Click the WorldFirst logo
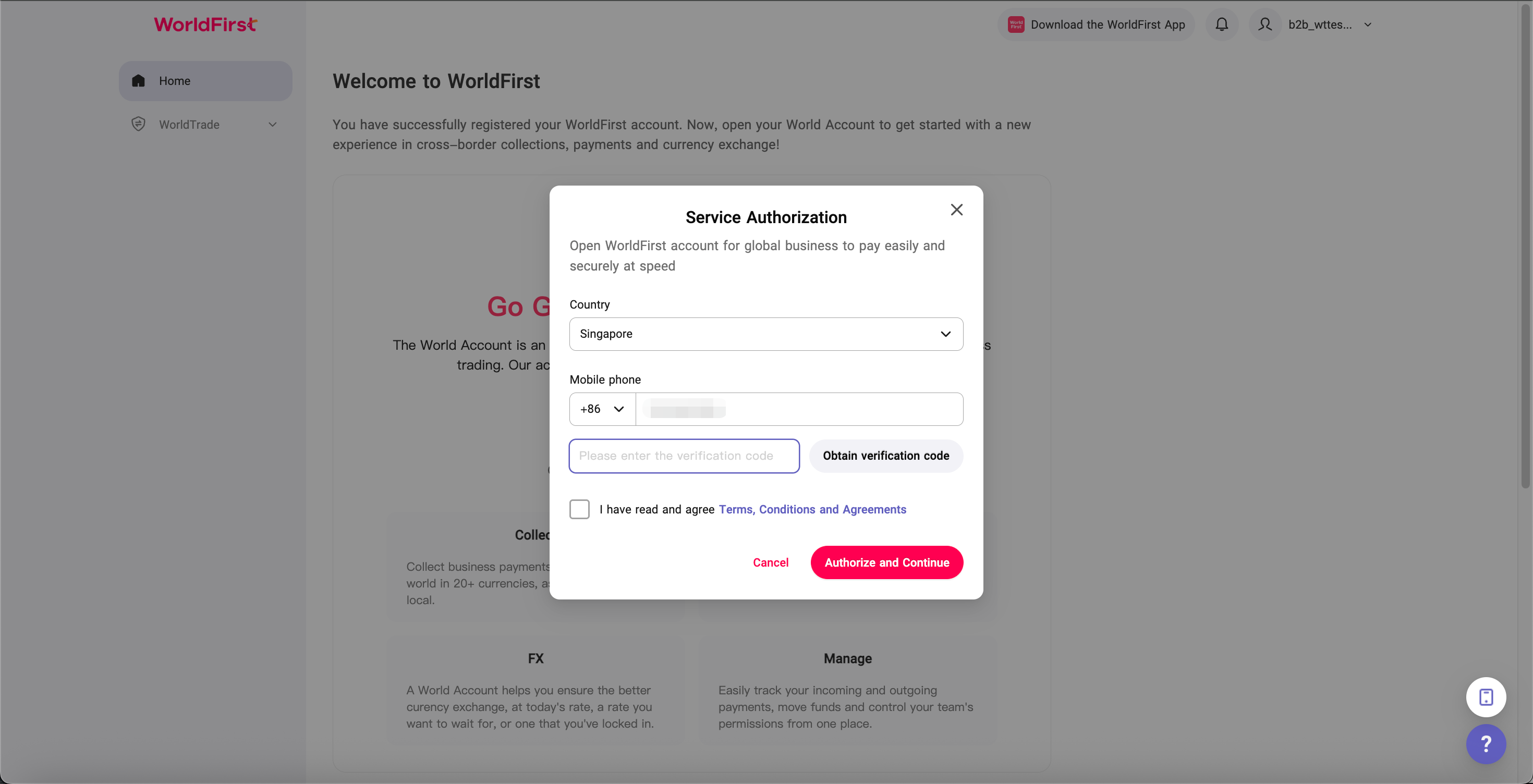This screenshot has width=1533, height=784. tap(205, 24)
